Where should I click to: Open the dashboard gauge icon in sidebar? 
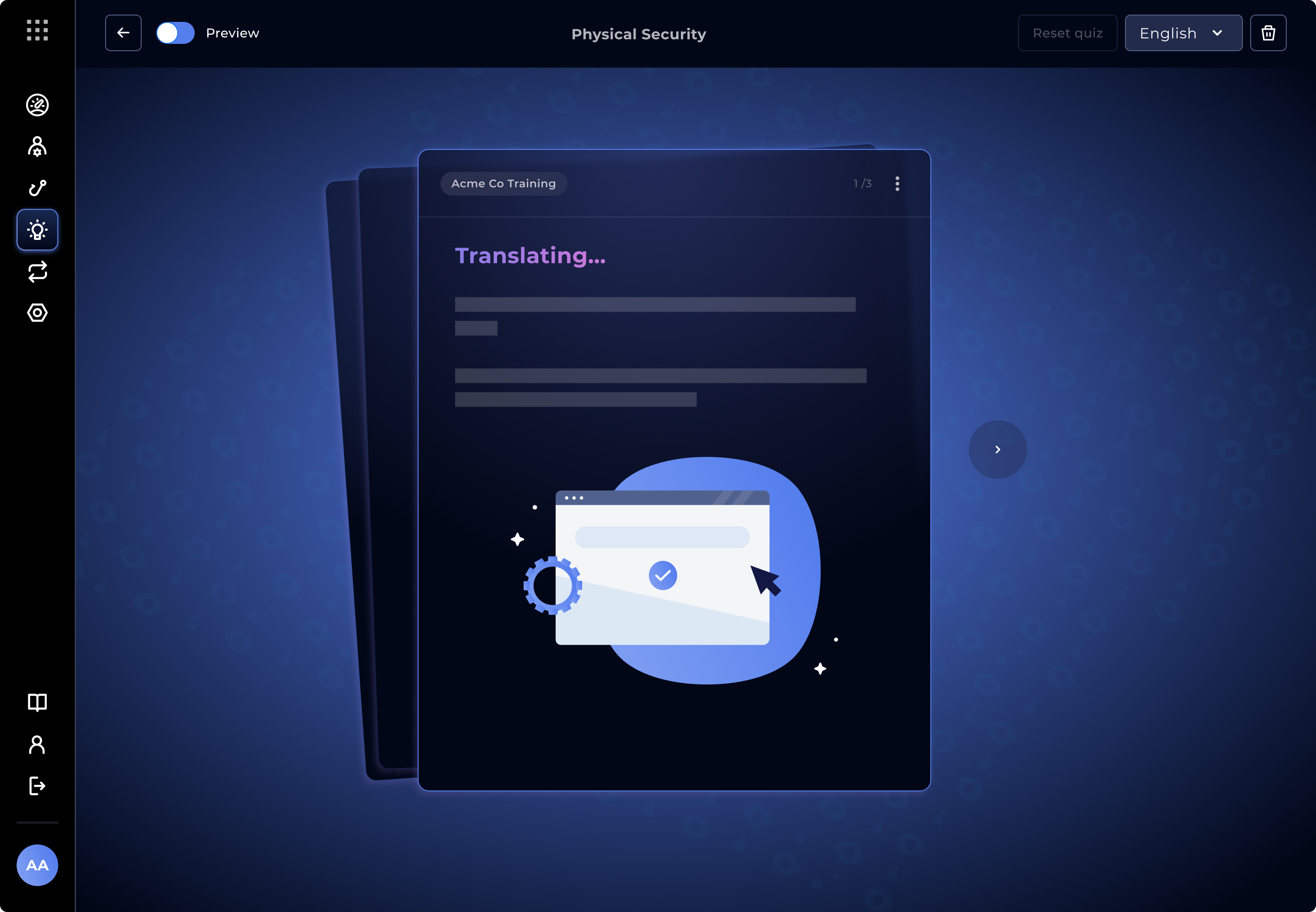(37, 105)
